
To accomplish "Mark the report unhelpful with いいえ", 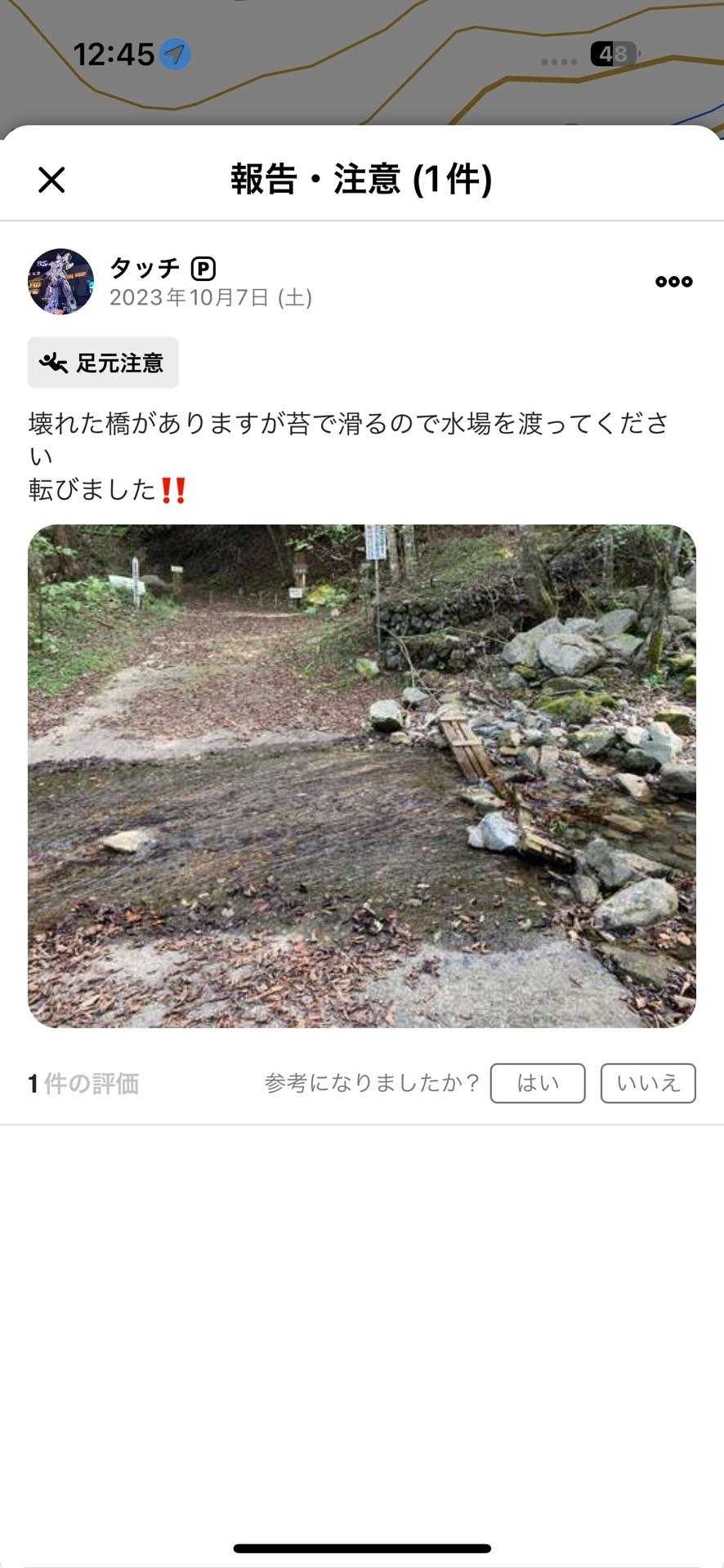I will (648, 1083).
